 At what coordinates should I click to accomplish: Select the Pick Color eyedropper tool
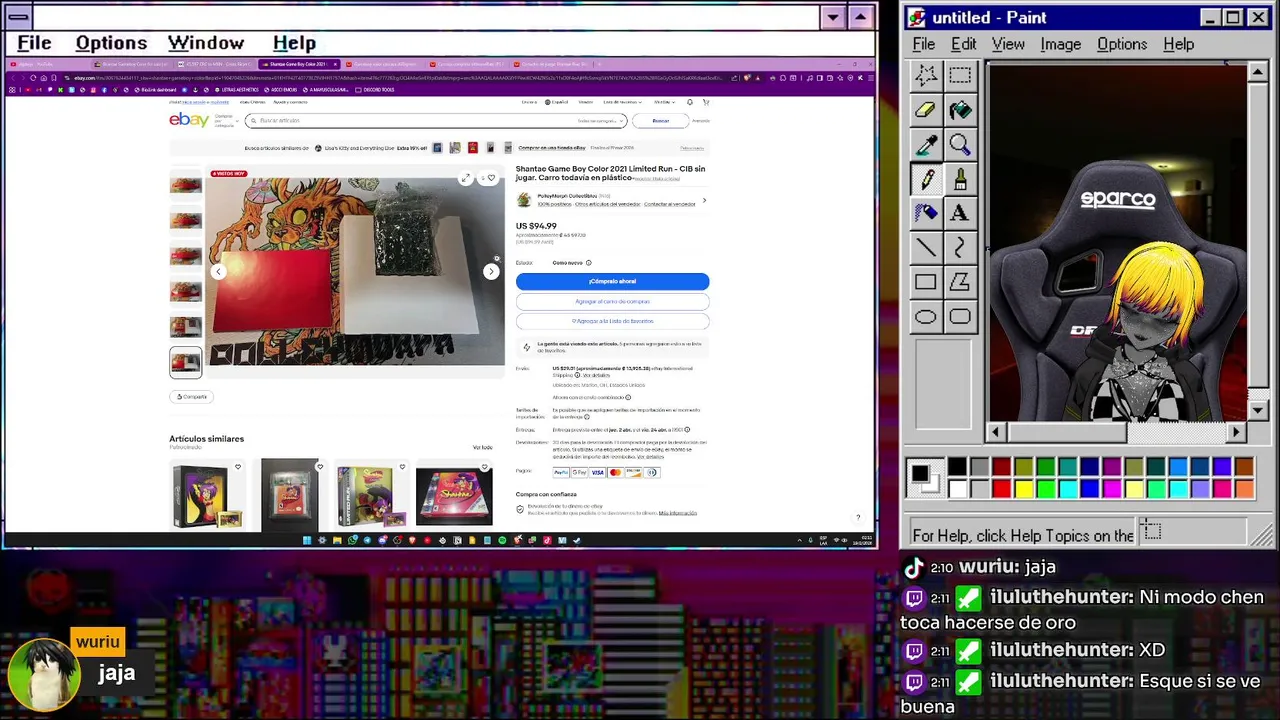click(x=926, y=145)
